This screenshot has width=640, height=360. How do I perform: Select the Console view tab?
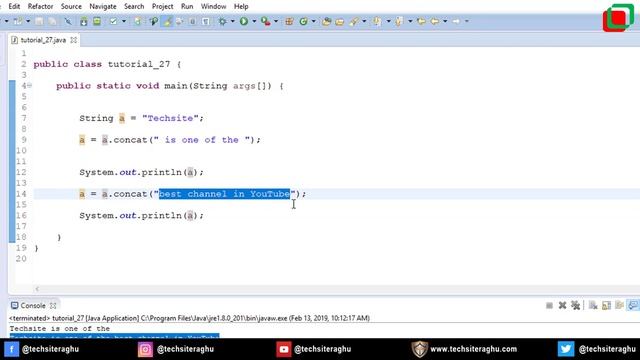point(33,305)
